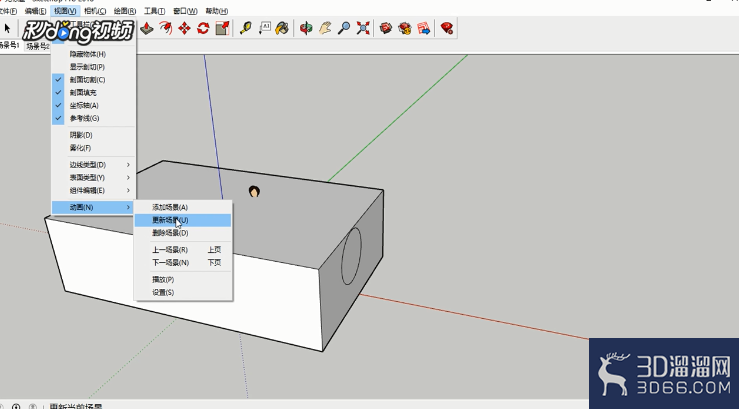Click 更新场景(U) to update scene
The image size is (739, 409).
coord(183,220)
